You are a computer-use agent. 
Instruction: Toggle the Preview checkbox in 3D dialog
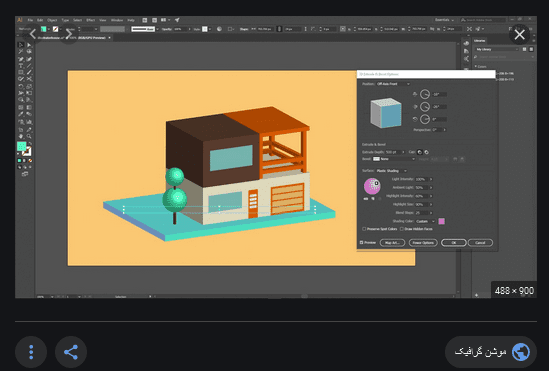pos(362,243)
